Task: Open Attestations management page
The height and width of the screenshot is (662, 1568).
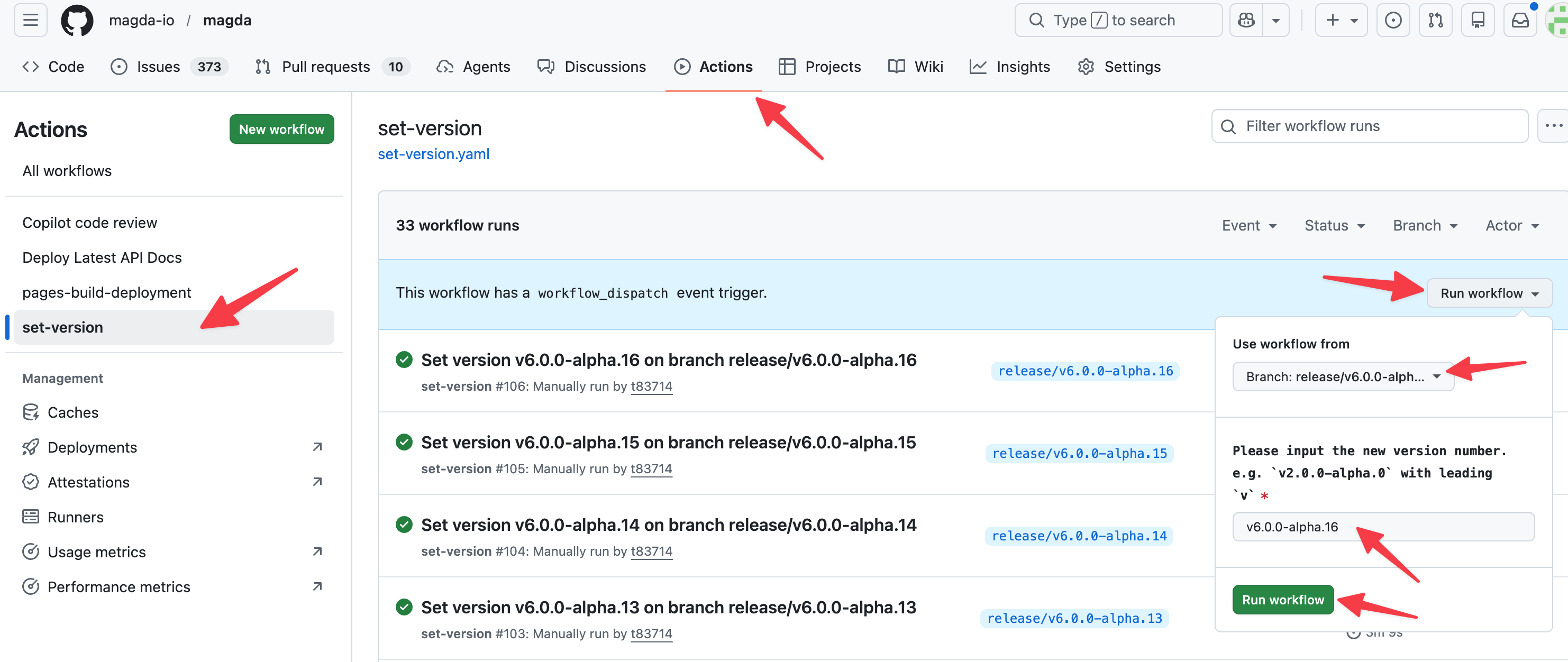Action: click(174, 482)
